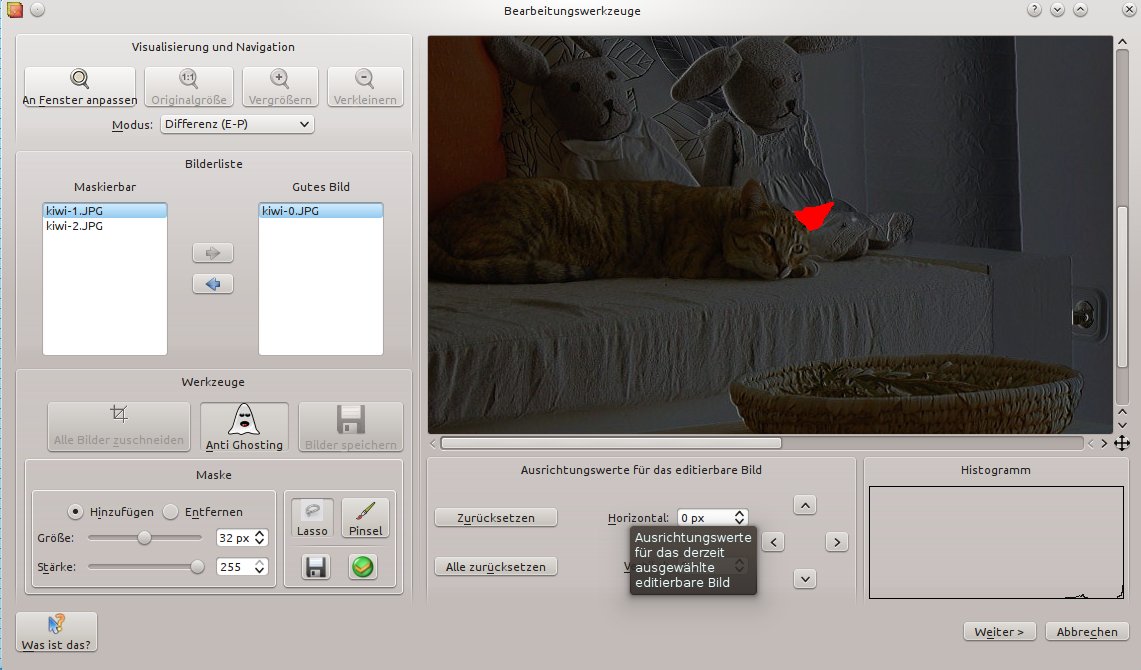Click the four-way pan arrows icon
Image resolution: width=1141 pixels, height=670 pixels.
point(1122,443)
